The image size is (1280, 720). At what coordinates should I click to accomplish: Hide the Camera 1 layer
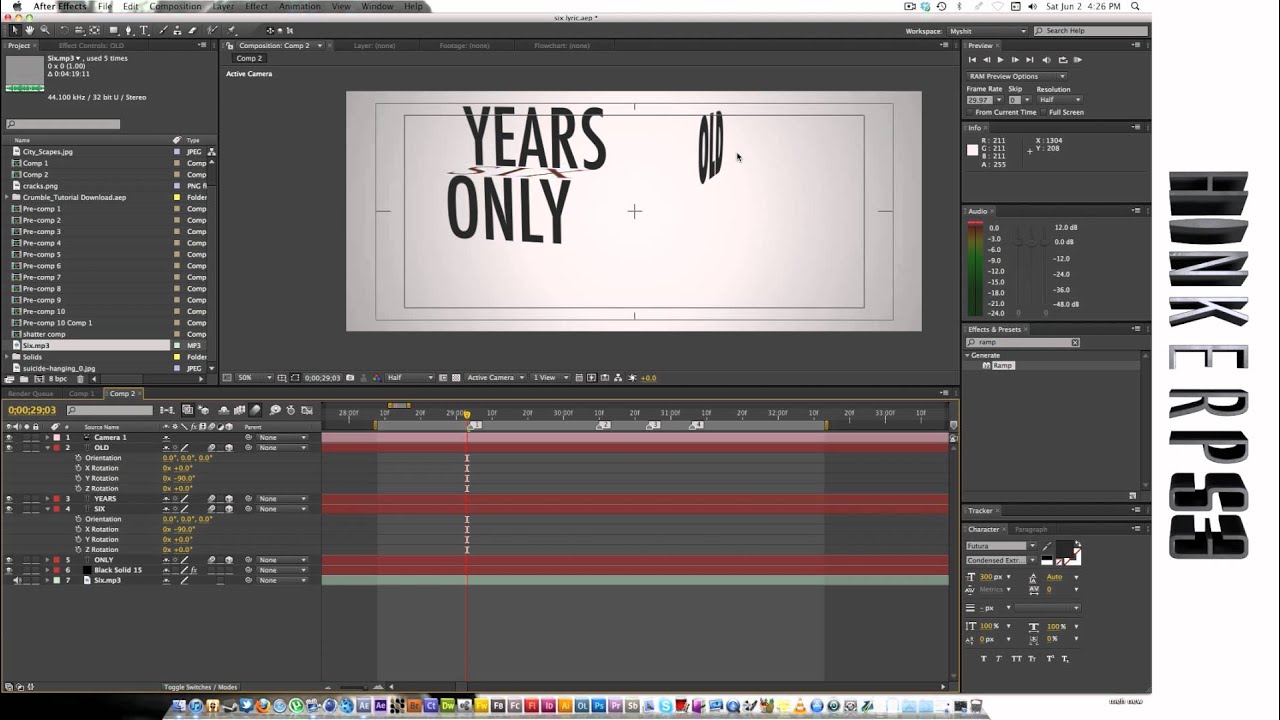coord(9,437)
